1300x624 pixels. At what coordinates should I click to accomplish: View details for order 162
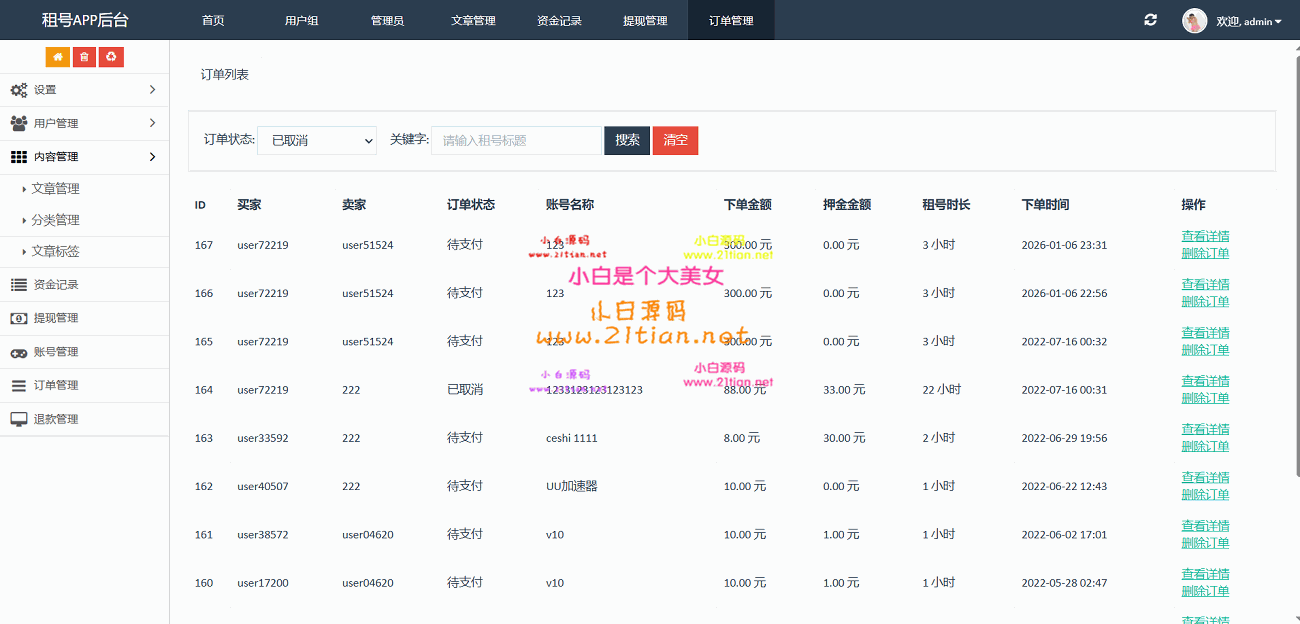pos(1205,477)
